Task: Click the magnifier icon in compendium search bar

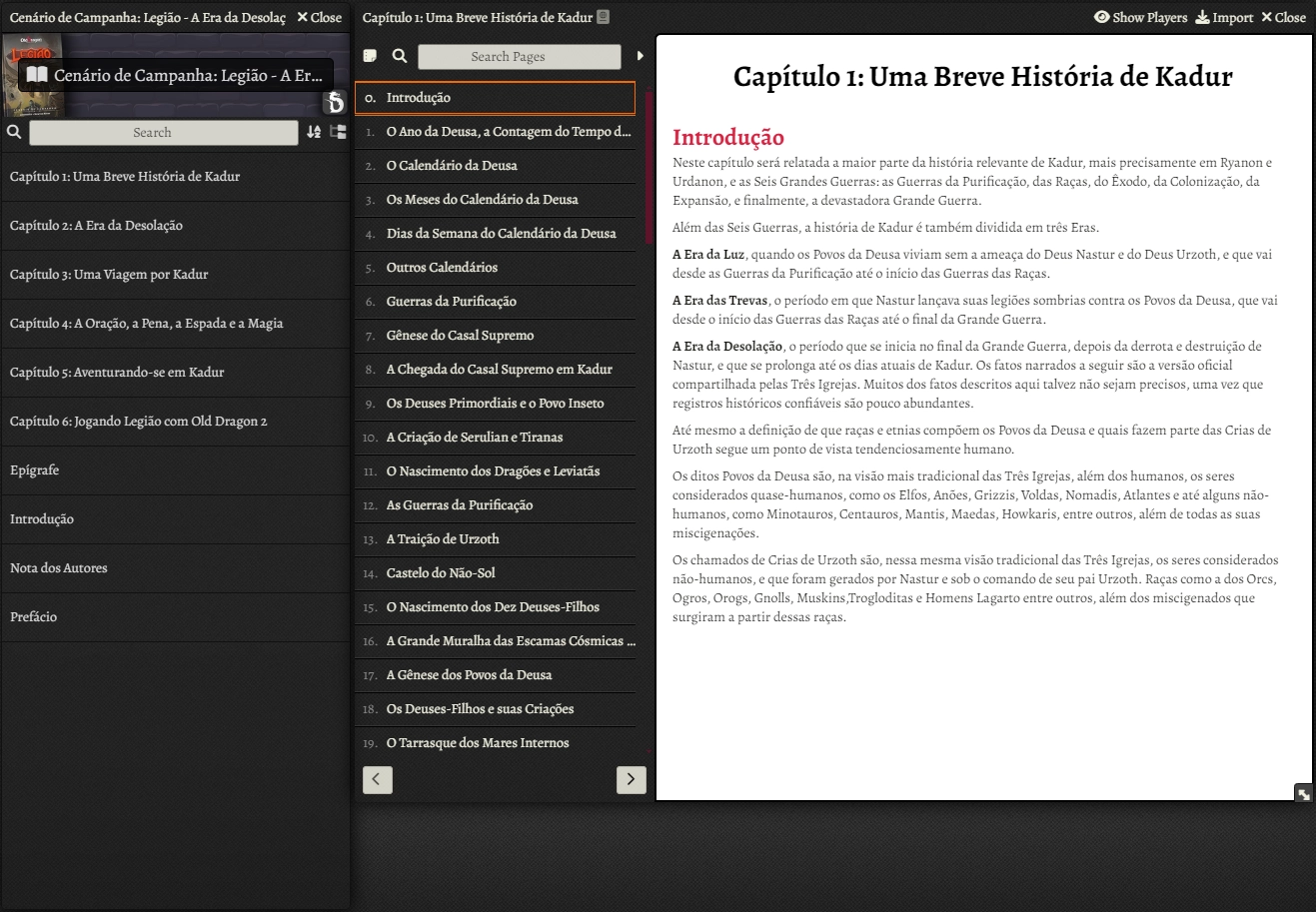Action: pos(14,132)
